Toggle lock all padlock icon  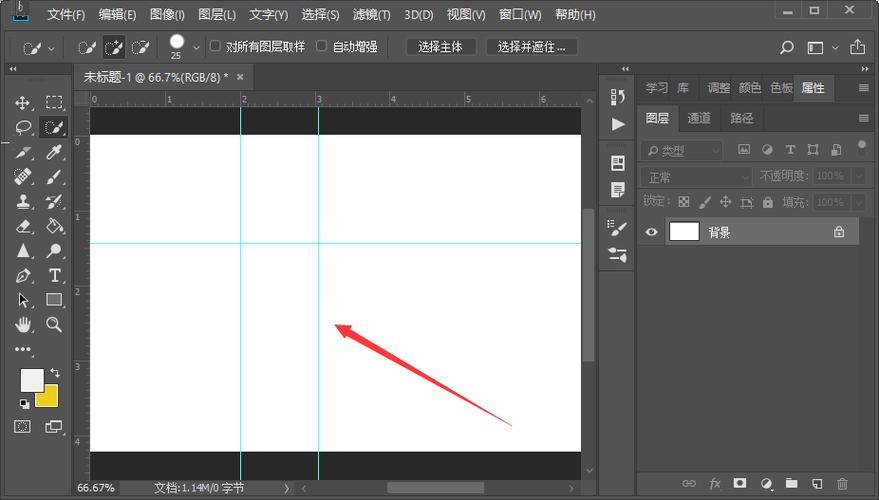point(767,202)
